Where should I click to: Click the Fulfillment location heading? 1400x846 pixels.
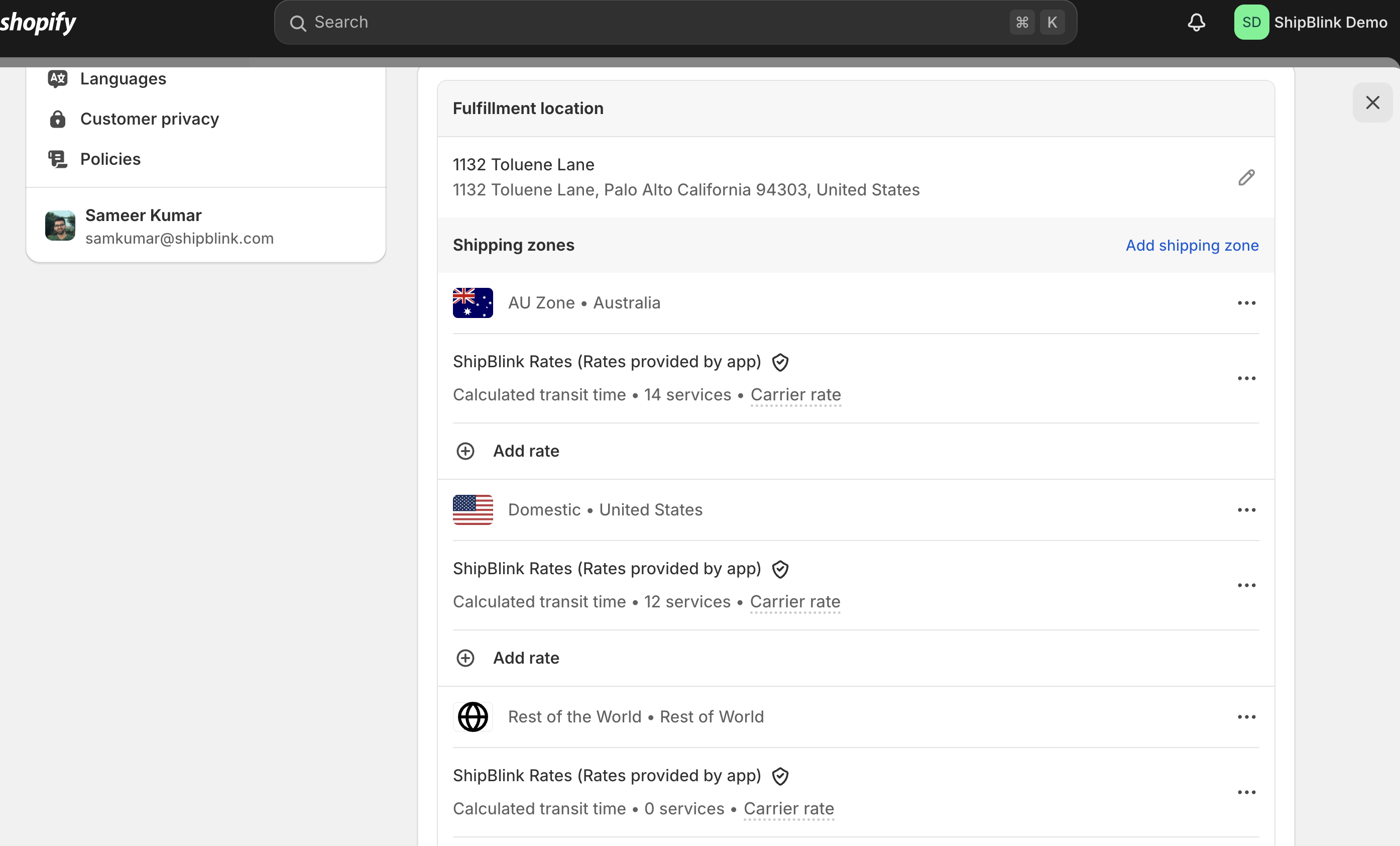coord(528,108)
